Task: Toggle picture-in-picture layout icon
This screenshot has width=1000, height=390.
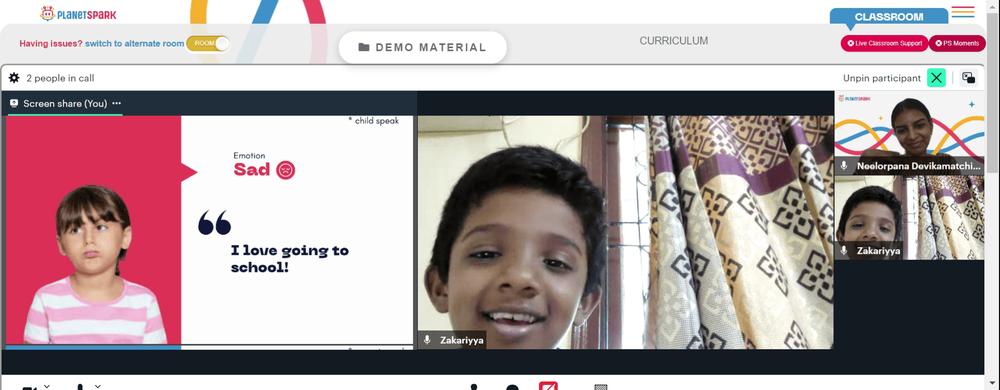Action: (x=969, y=78)
